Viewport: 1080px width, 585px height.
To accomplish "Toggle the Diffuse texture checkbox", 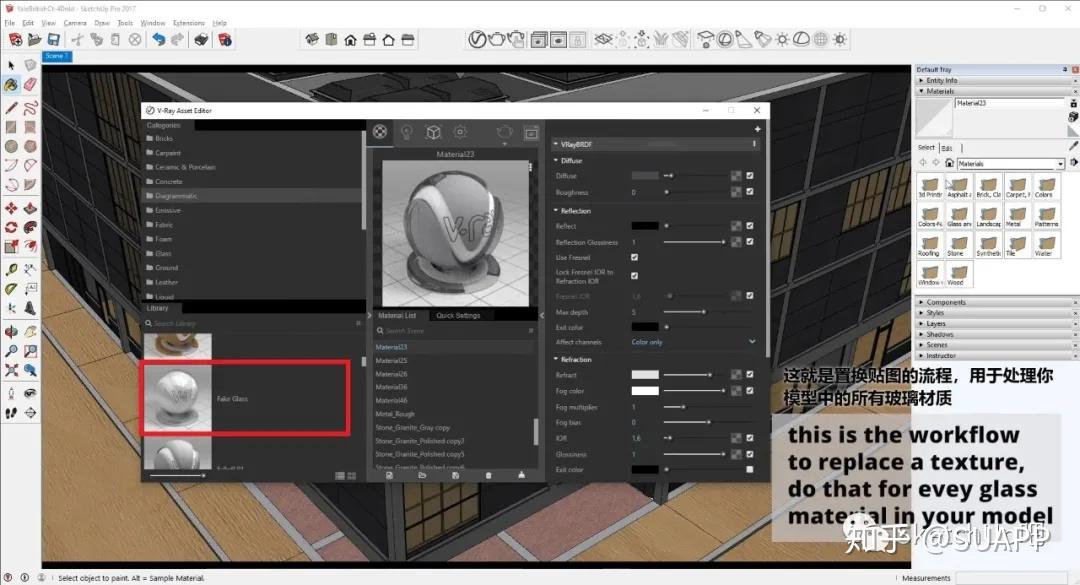I will [749, 176].
